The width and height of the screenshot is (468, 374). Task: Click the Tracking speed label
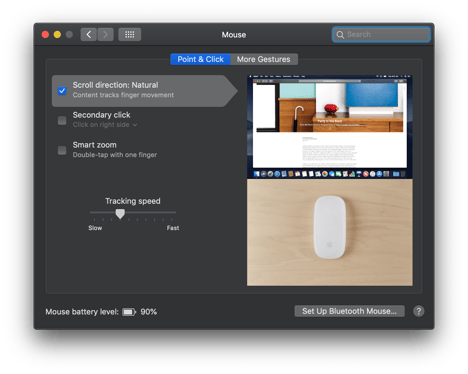[x=133, y=201]
